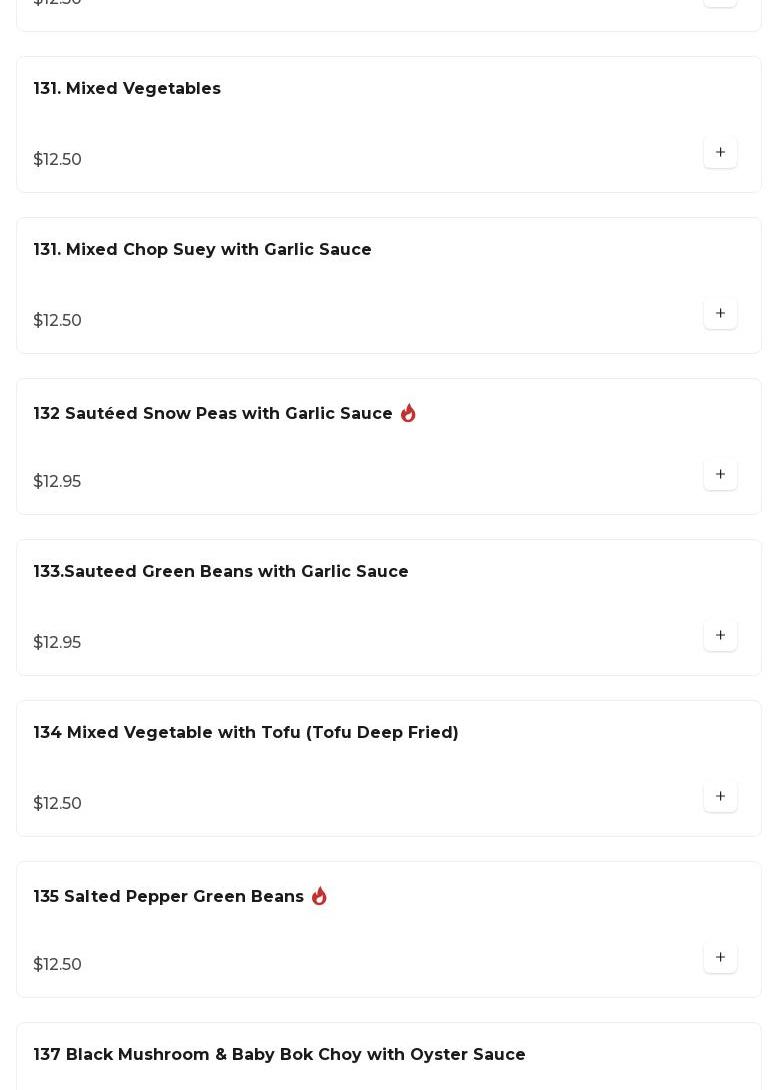The height and width of the screenshot is (1090, 778).
Task: Click the spicy flame icon beside Salted Pepper Green Beans
Action: pos(319,896)
